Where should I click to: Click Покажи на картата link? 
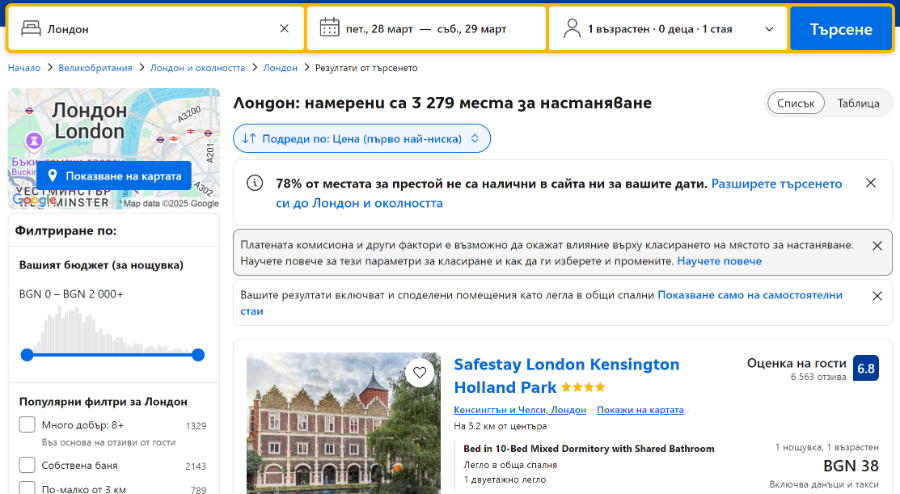(x=640, y=410)
